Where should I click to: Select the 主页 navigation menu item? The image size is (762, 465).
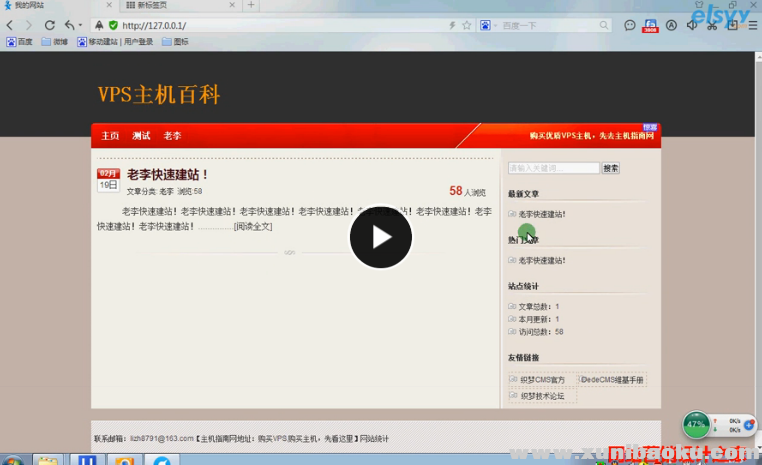[110, 135]
